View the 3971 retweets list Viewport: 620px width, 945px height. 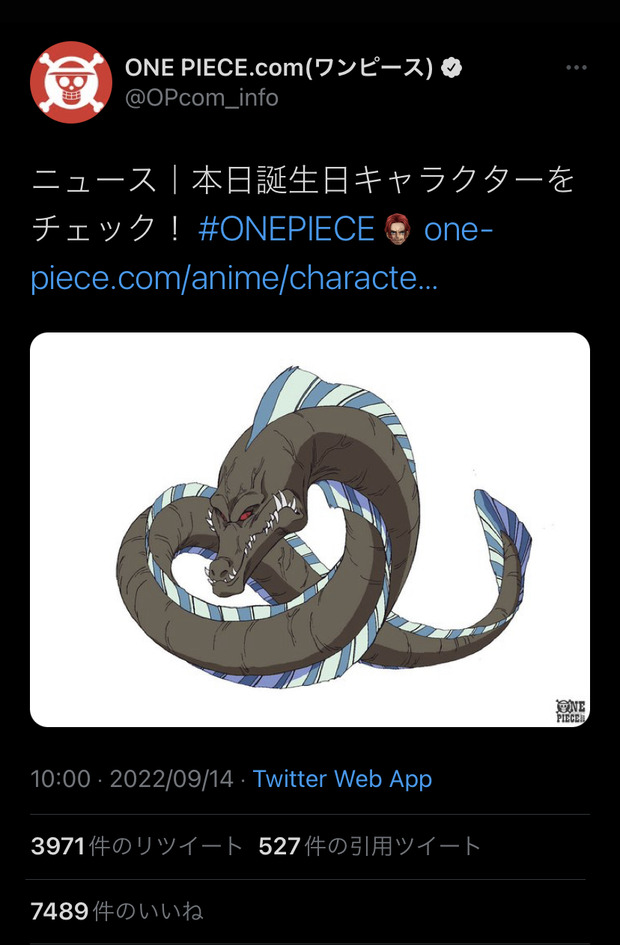pyautogui.click(x=136, y=846)
